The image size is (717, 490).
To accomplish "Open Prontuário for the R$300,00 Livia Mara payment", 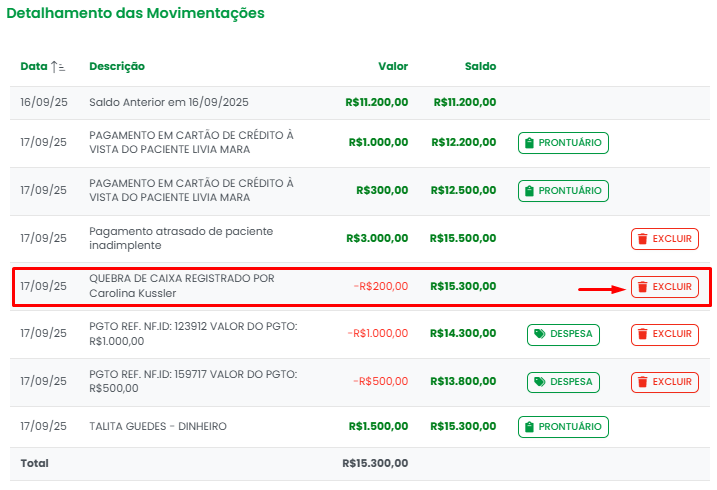I will pyautogui.click(x=563, y=191).
